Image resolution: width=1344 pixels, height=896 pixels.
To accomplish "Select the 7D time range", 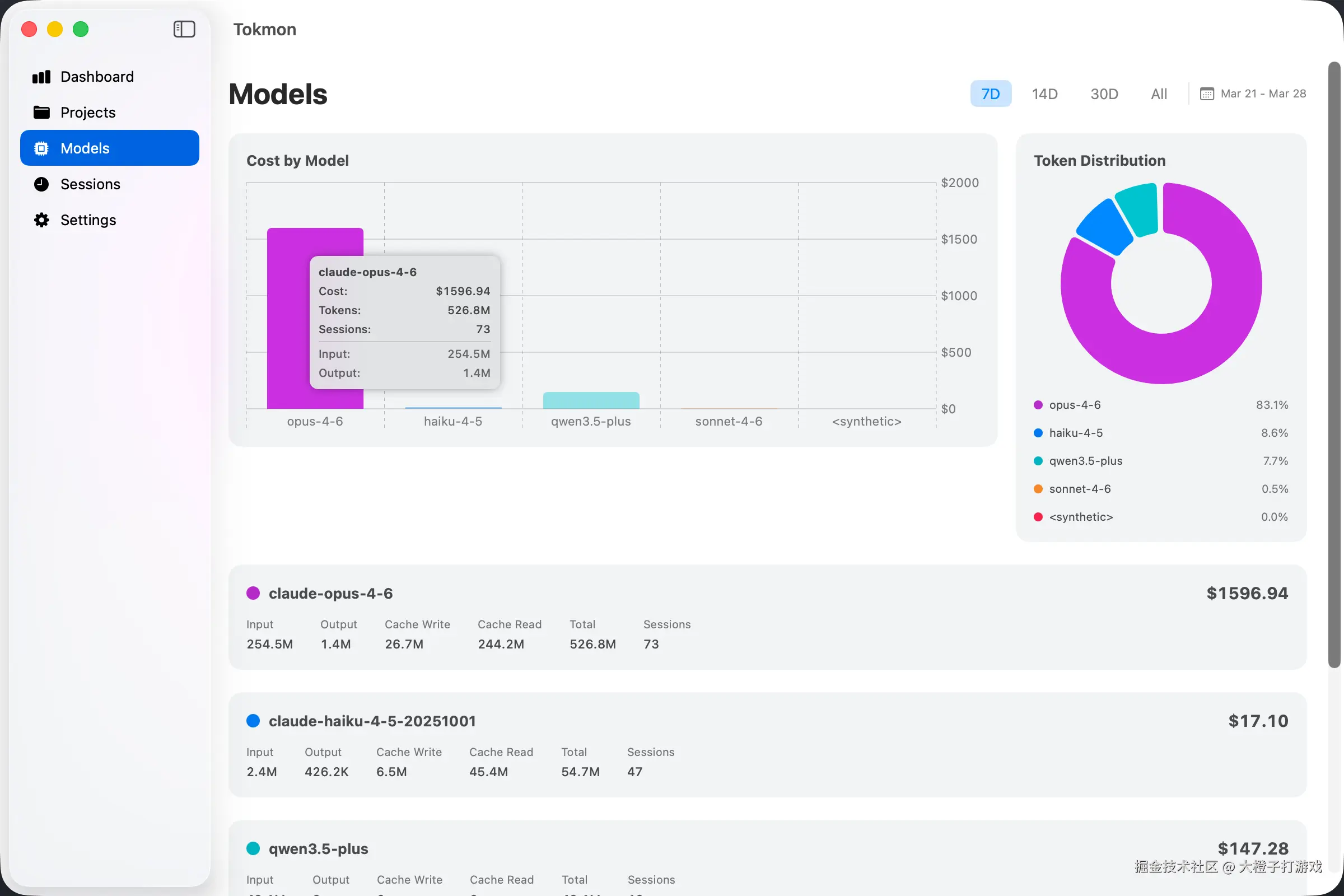I will (x=990, y=94).
